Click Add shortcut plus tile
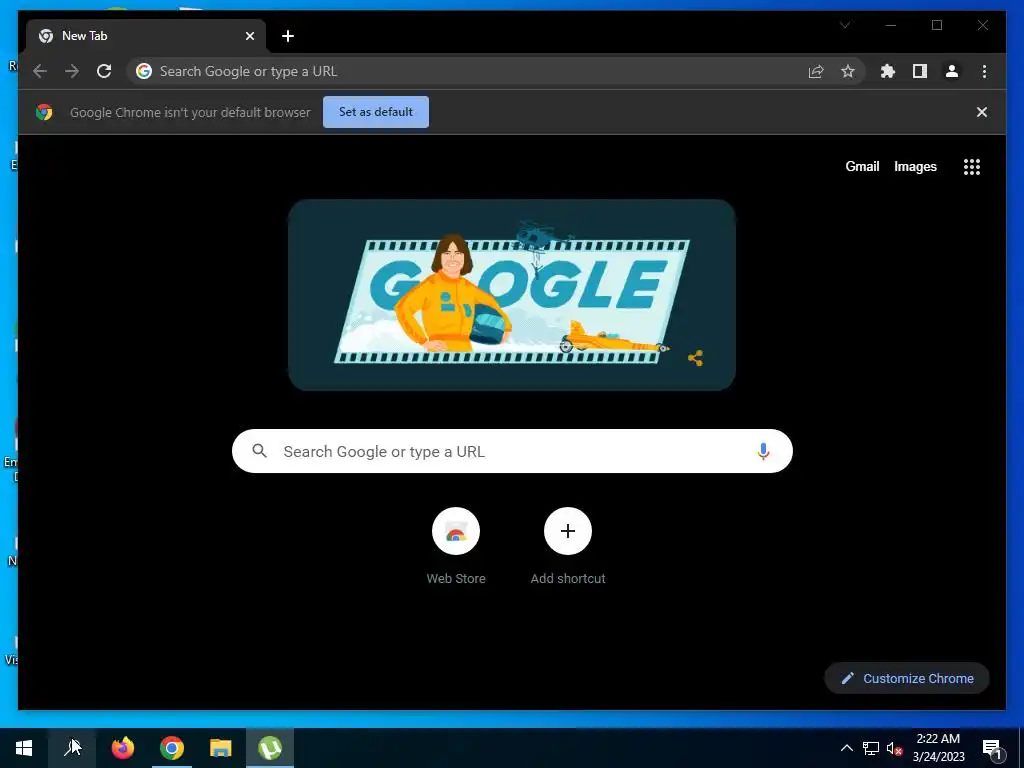 point(568,546)
